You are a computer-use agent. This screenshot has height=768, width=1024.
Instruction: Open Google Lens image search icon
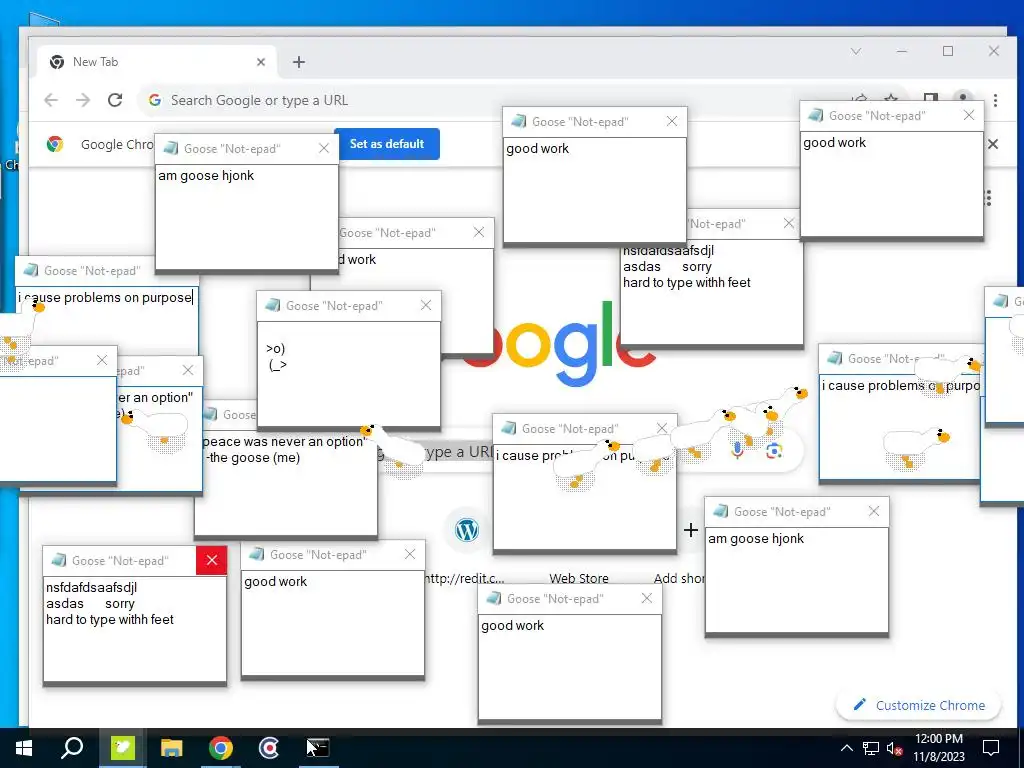pyautogui.click(x=775, y=451)
